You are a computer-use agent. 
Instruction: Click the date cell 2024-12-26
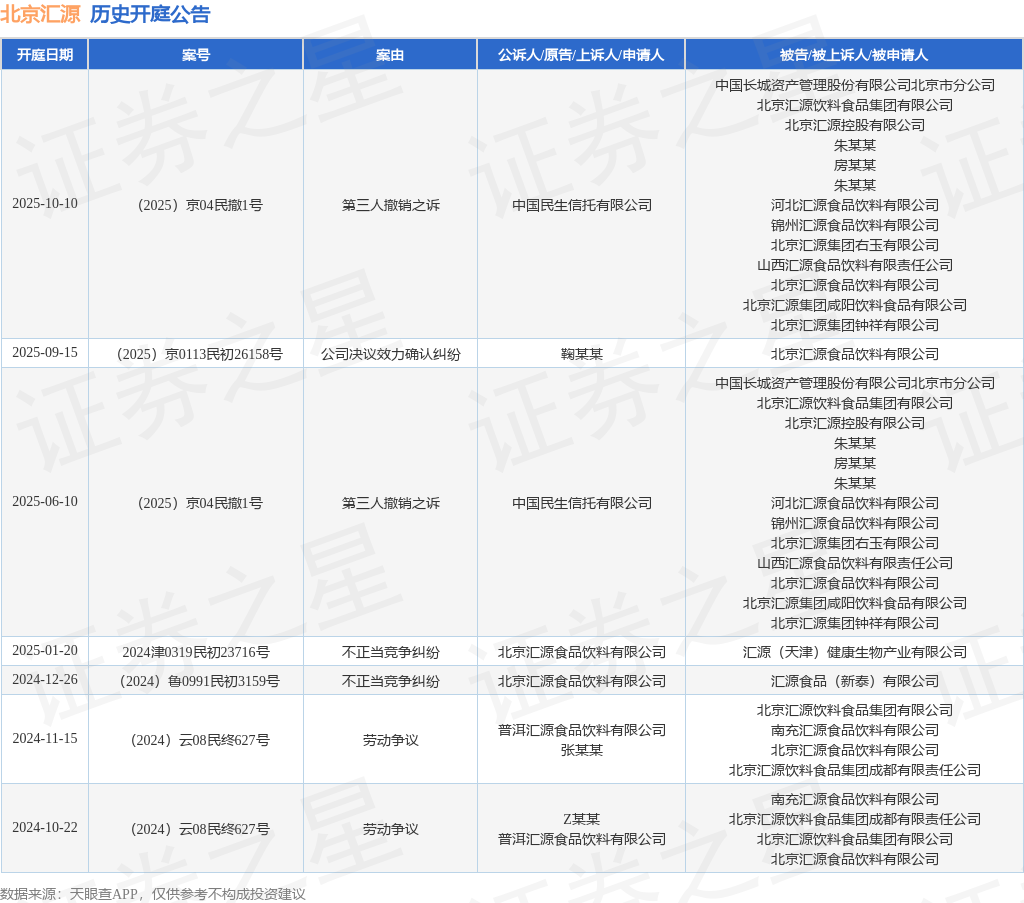44,680
